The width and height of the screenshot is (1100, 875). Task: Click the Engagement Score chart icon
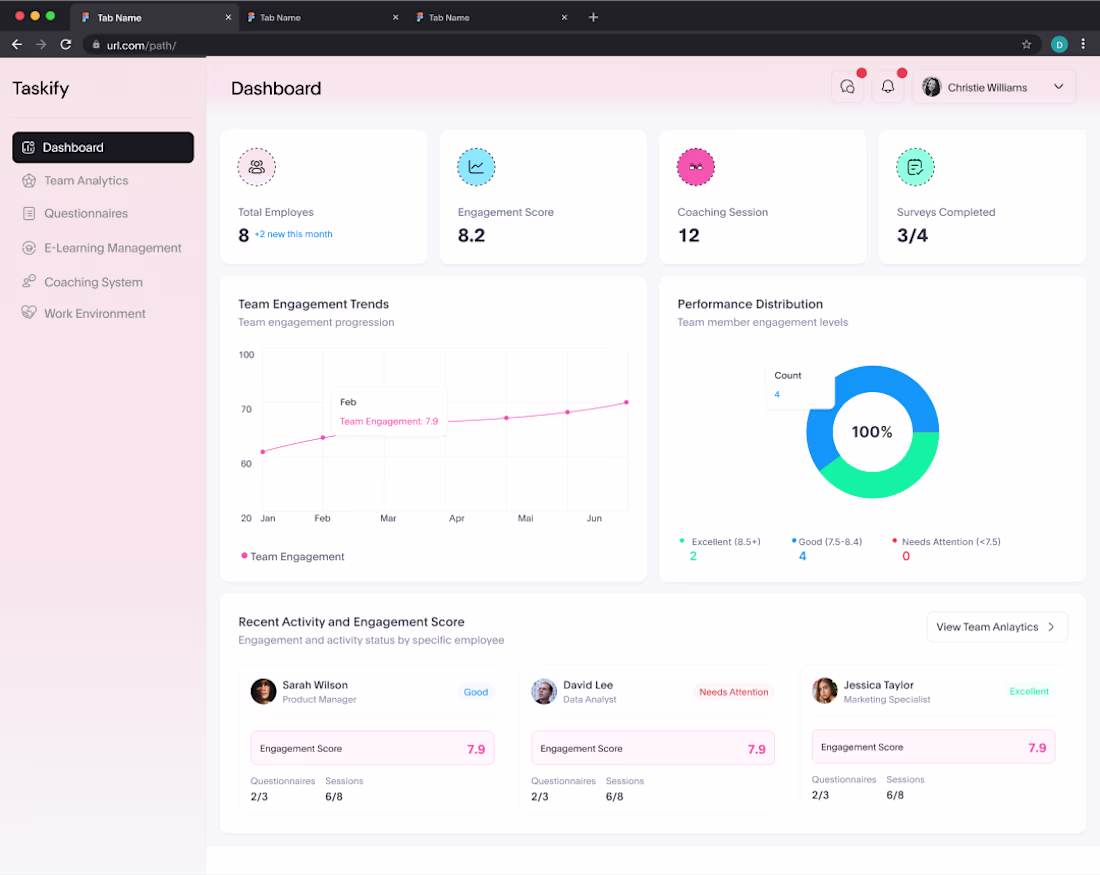(476, 167)
